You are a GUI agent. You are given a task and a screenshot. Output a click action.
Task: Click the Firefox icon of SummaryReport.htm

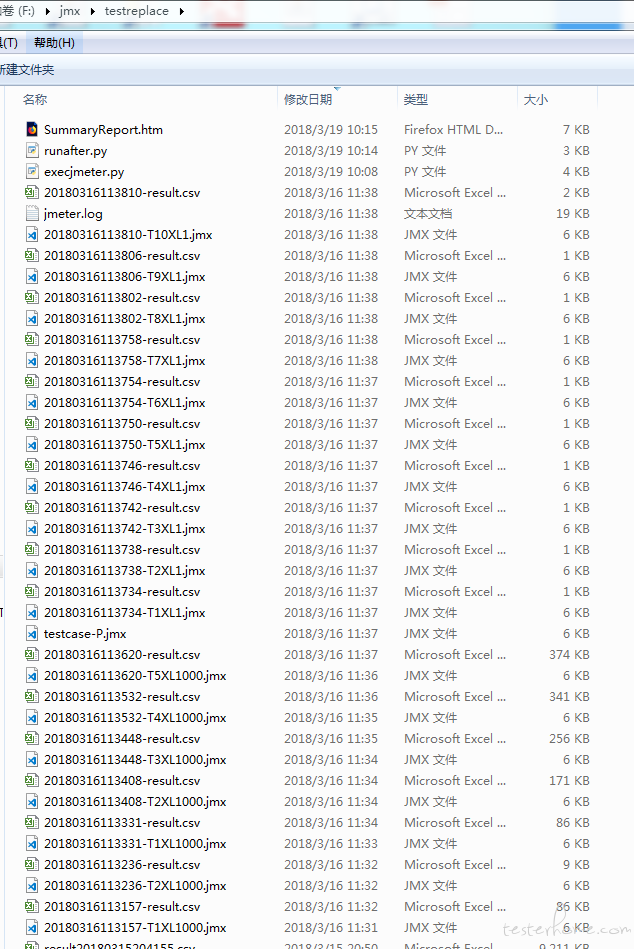pyautogui.click(x=32, y=130)
